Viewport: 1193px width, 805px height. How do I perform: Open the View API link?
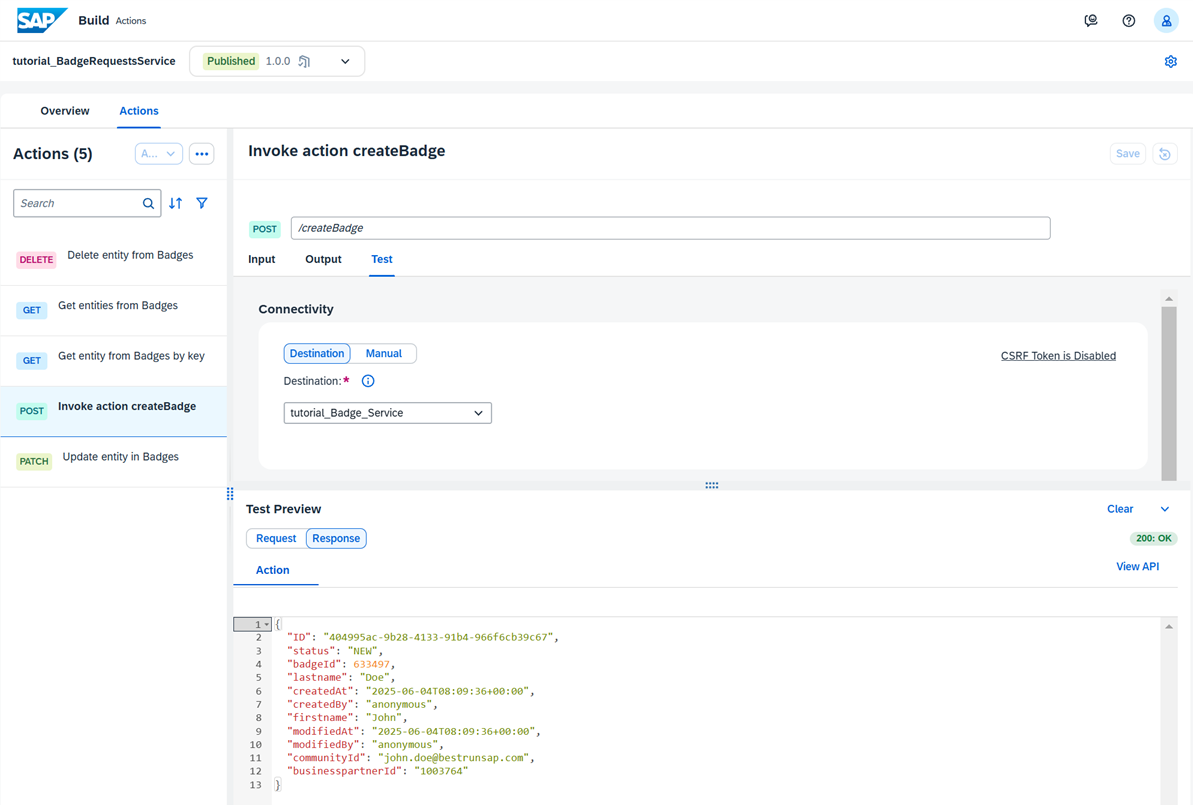(1137, 567)
